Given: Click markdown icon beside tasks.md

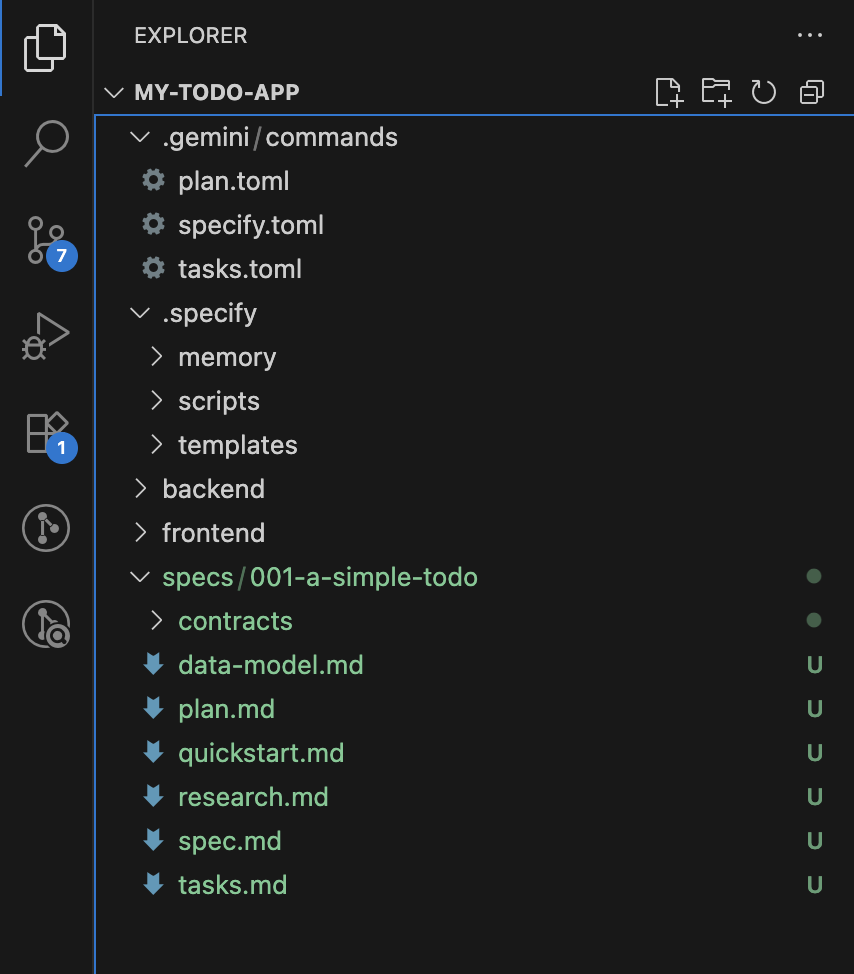Looking at the screenshot, I should click(x=153, y=885).
